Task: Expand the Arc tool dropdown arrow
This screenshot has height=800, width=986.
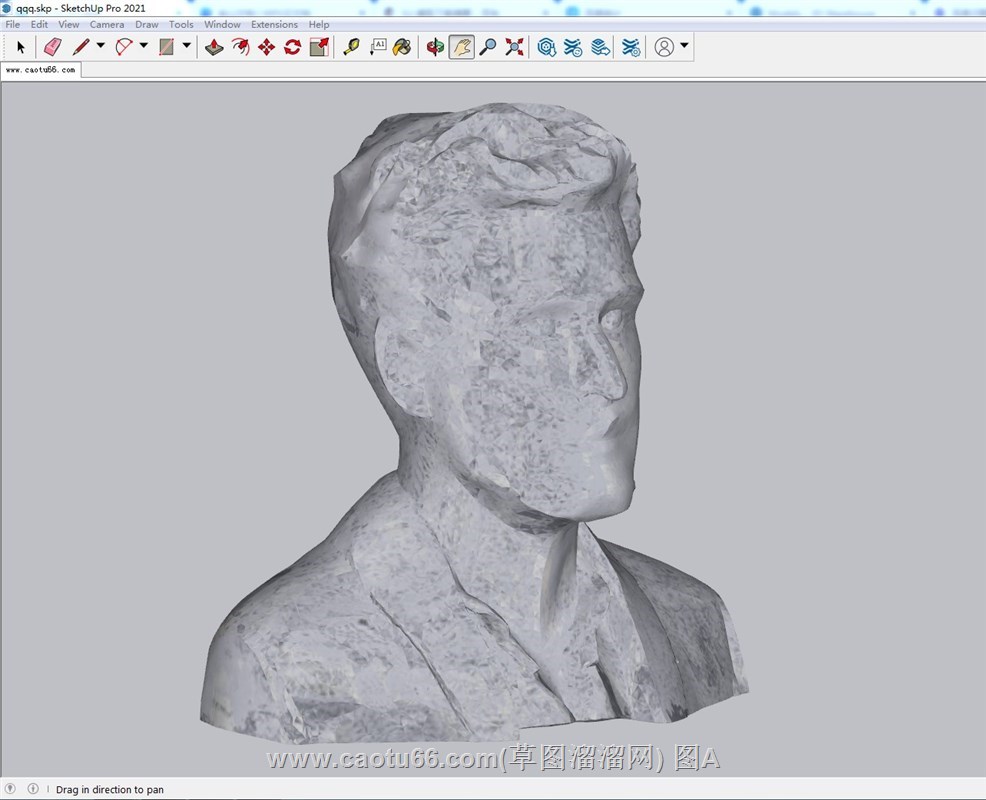Action: [143, 45]
